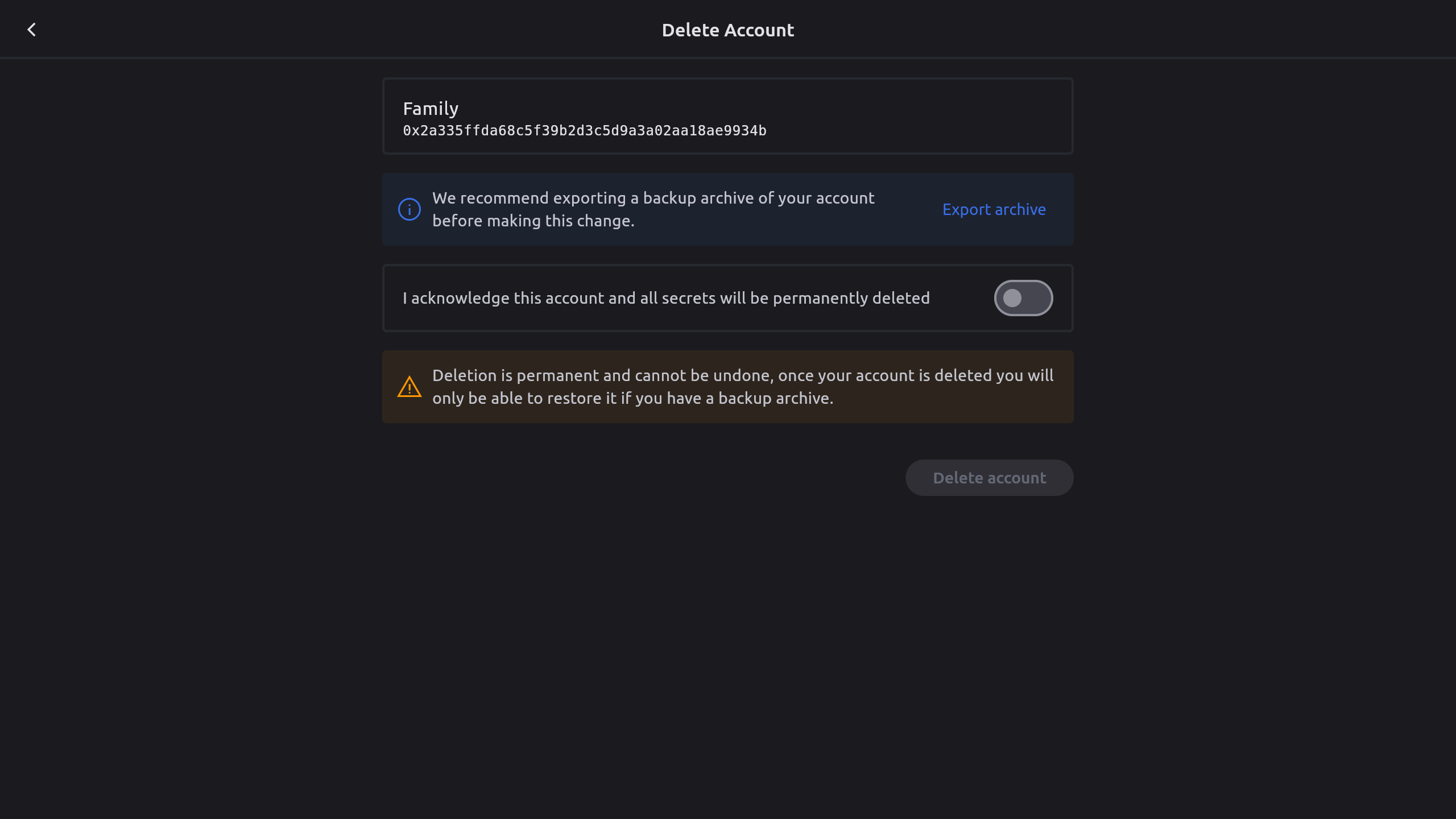
Task: Click the orange warning triangle icon
Action: pos(409,387)
